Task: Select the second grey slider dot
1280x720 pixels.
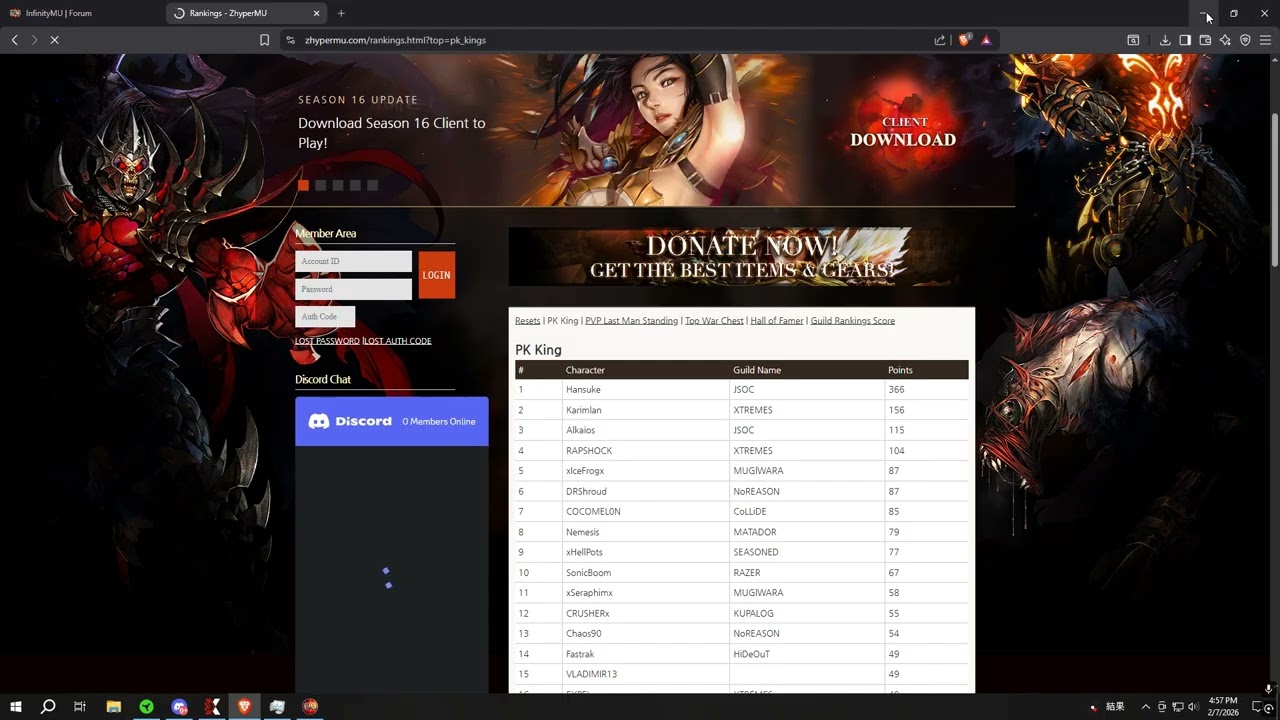Action: tap(320, 185)
